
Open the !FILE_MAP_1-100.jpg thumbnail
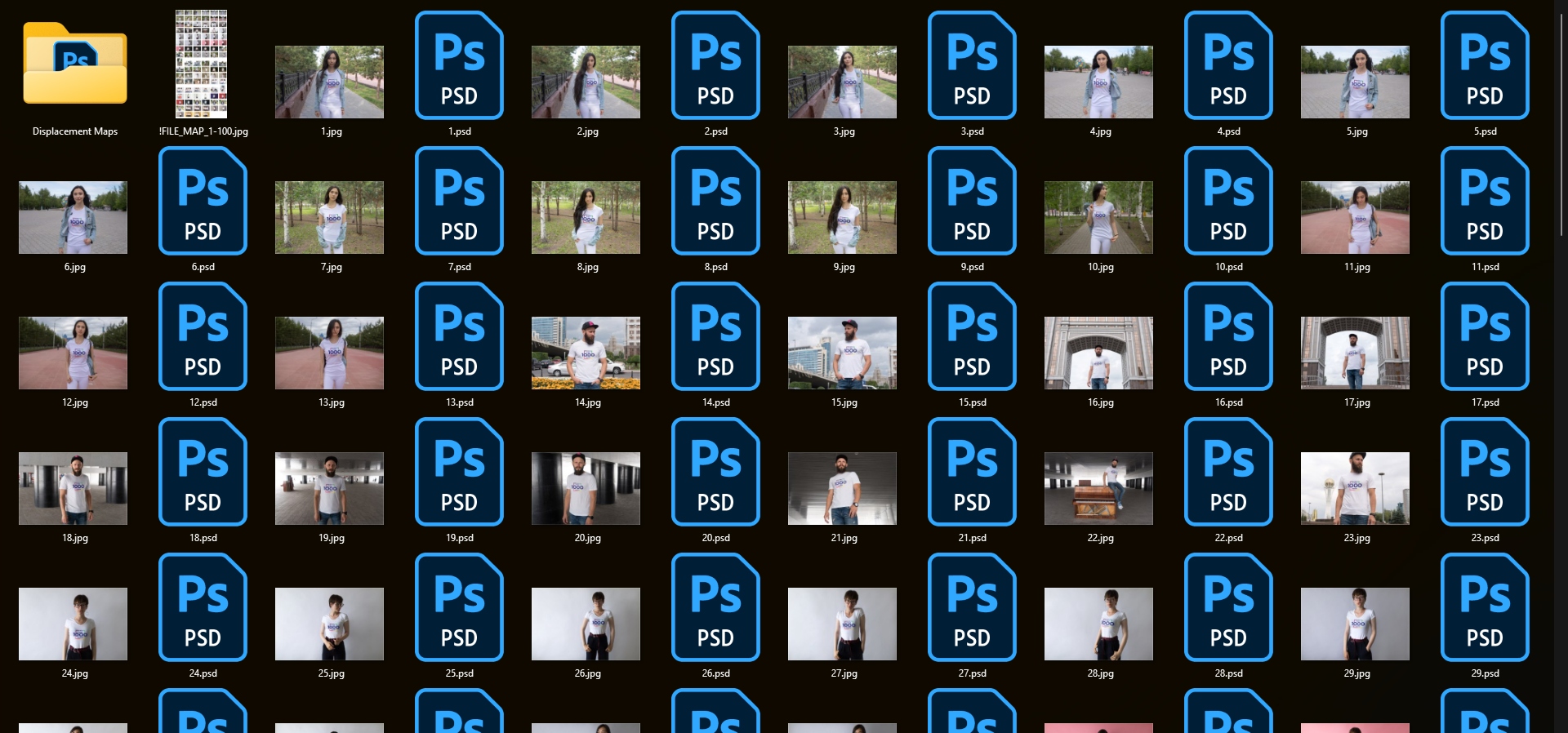pyautogui.click(x=202, y=64)
